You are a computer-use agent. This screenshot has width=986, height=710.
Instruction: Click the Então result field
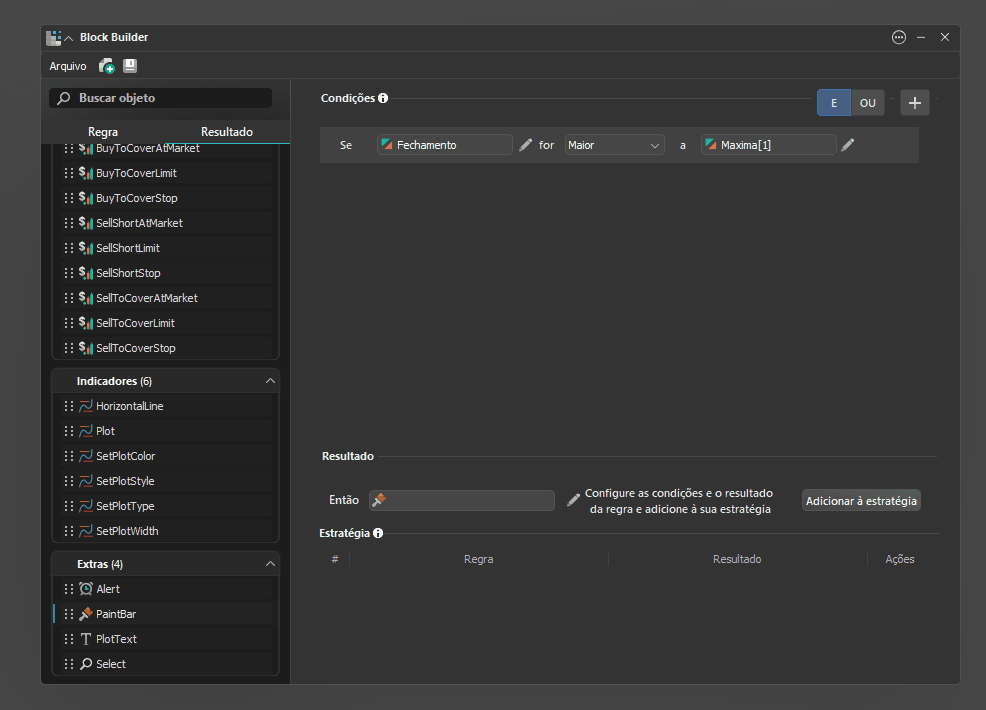pos(462,501)
